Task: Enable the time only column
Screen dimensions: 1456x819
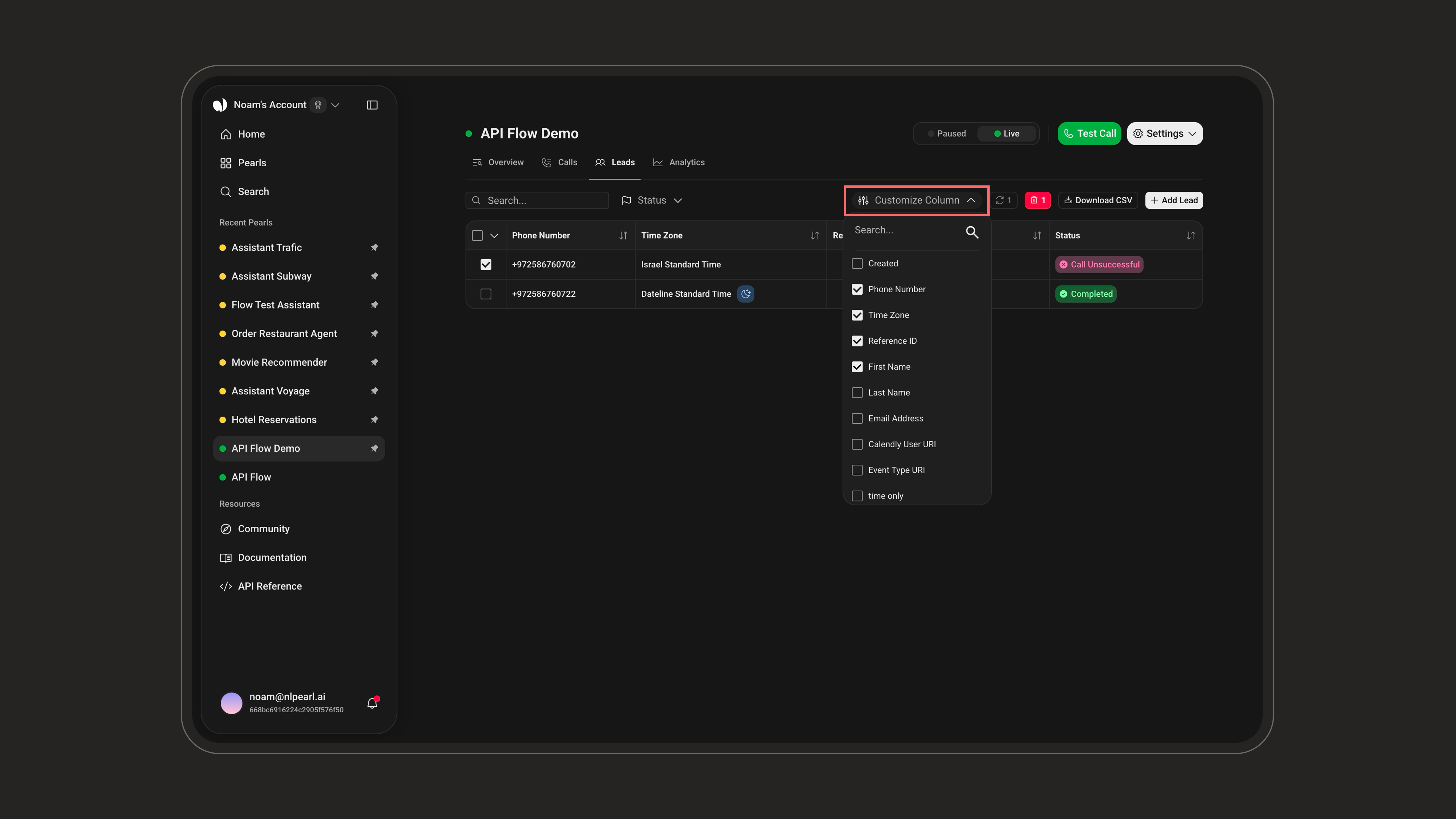Action: click(x=857, y=496)
